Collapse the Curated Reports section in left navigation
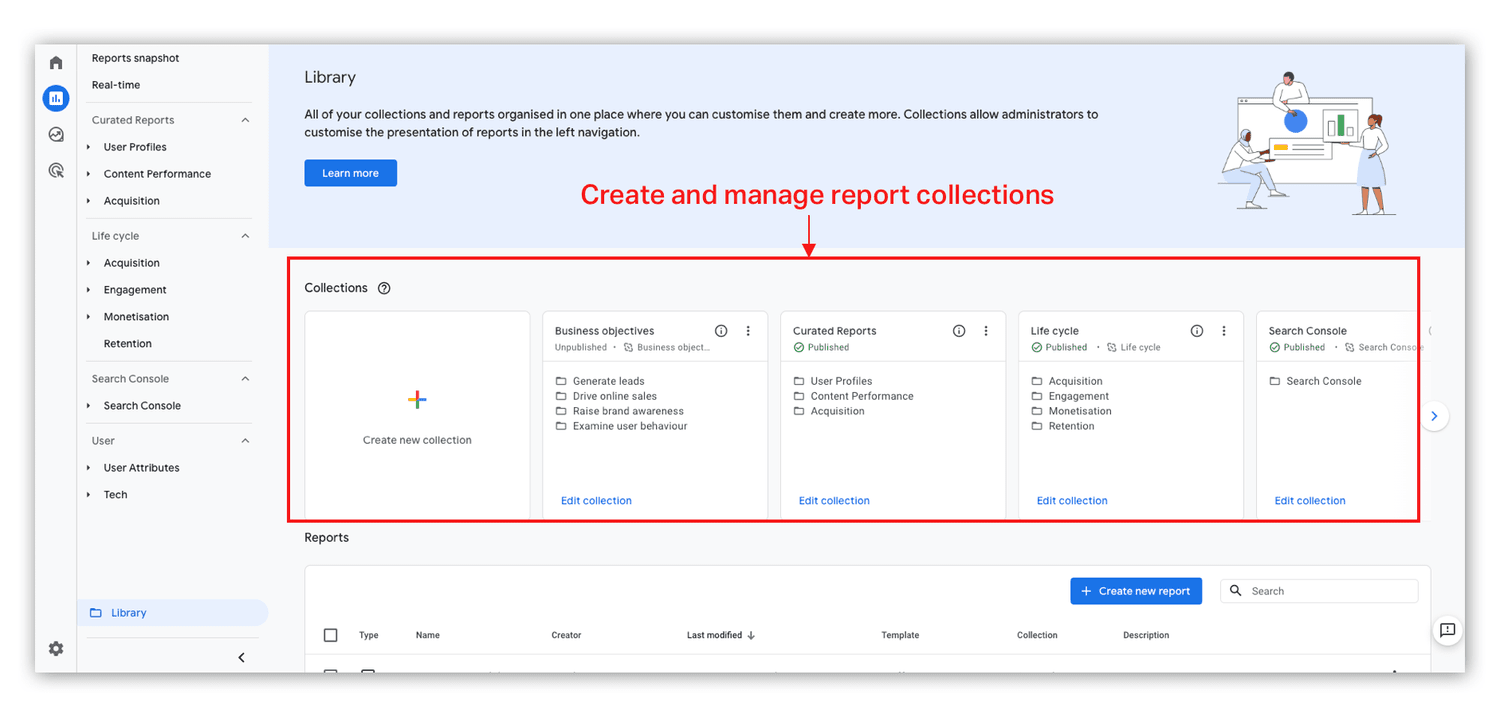The width and height of the screenshot is (1500, 717). [x=246, y=119]
